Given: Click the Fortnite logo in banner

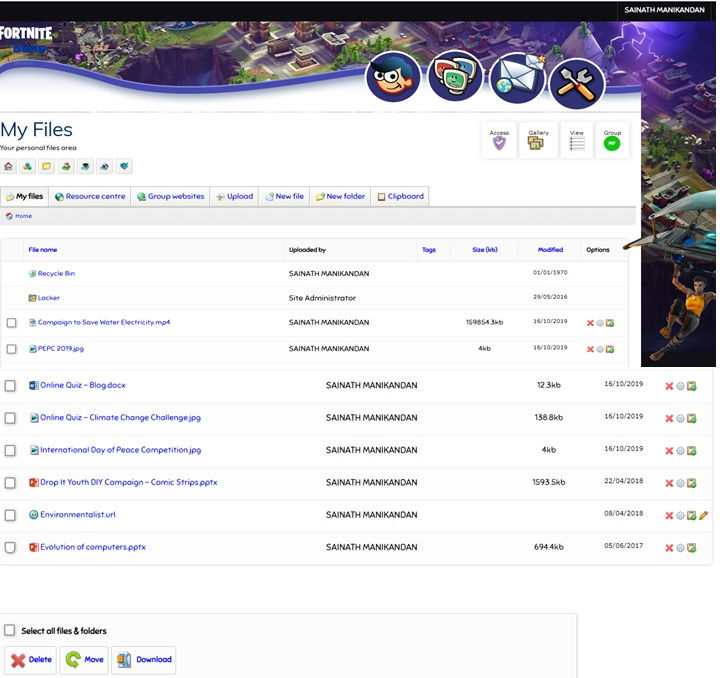Looking at the screenshot, I should tap(26, 34).
